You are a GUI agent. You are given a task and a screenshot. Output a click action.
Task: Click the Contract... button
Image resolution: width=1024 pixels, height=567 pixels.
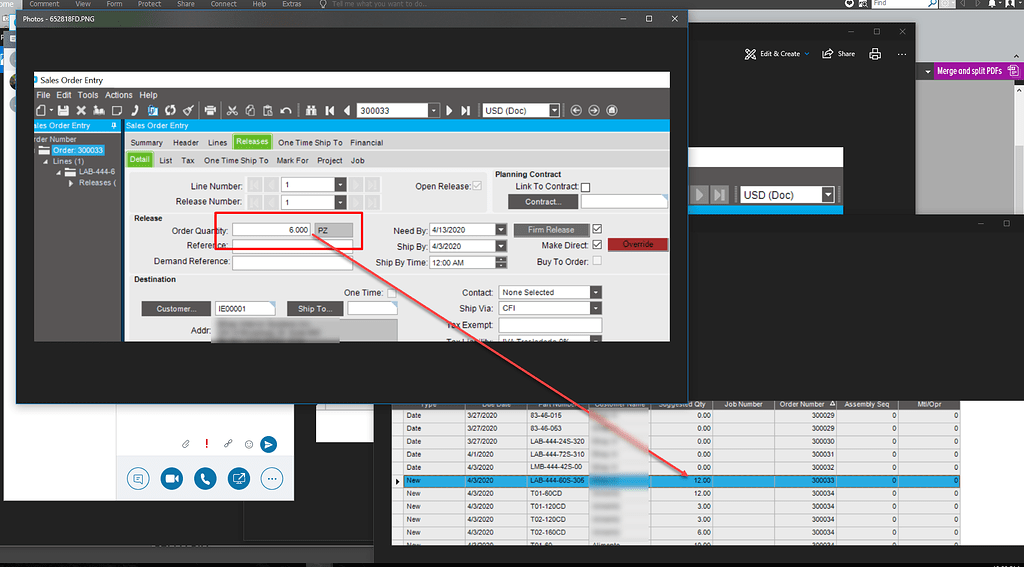543,202
